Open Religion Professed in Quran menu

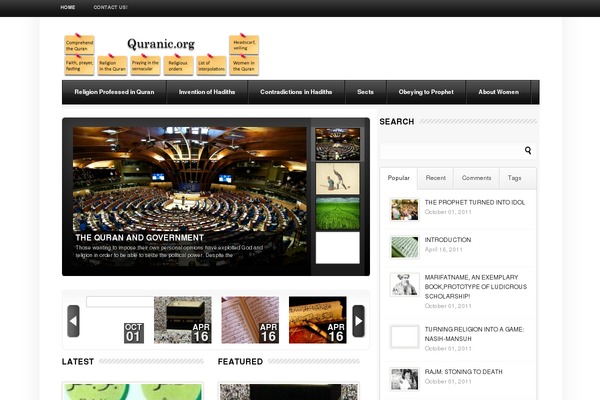114,92
